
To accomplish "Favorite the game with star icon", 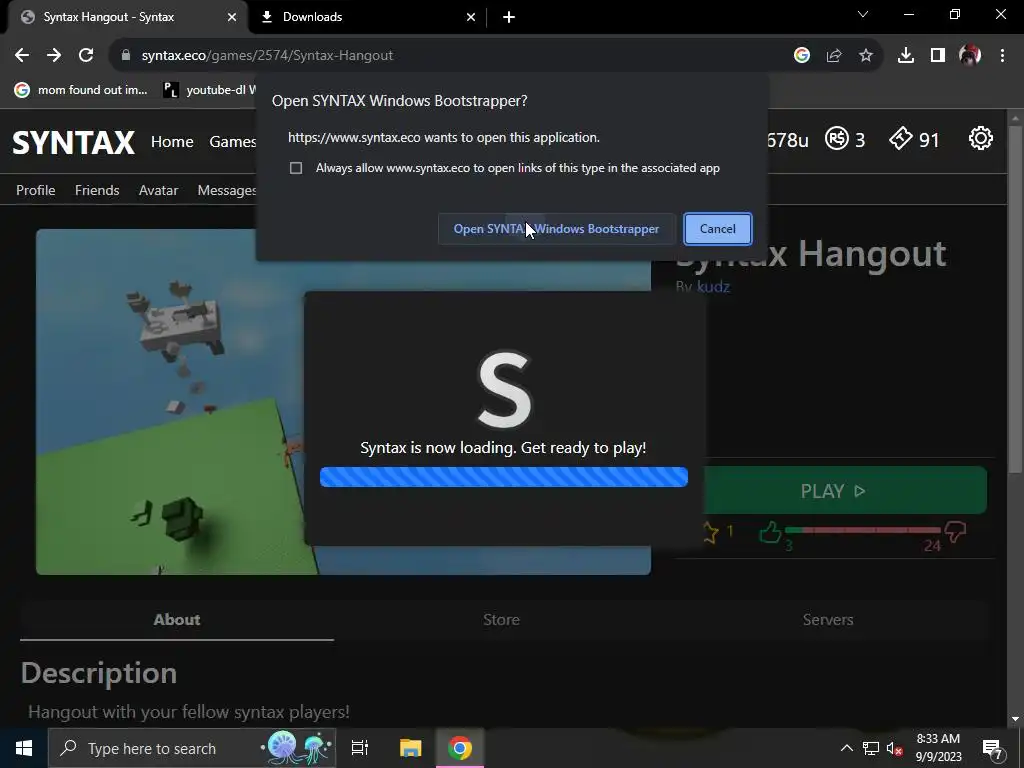I will tap(711, 532).
